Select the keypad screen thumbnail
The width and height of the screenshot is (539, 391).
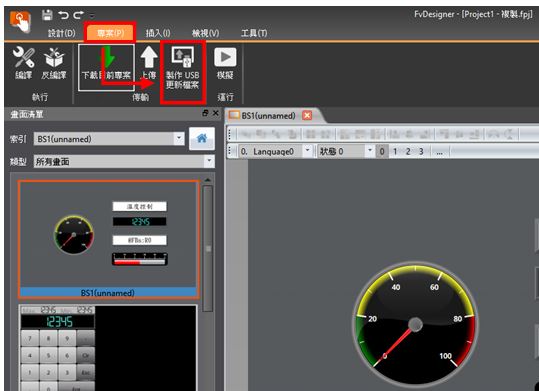tap(108, 348)
